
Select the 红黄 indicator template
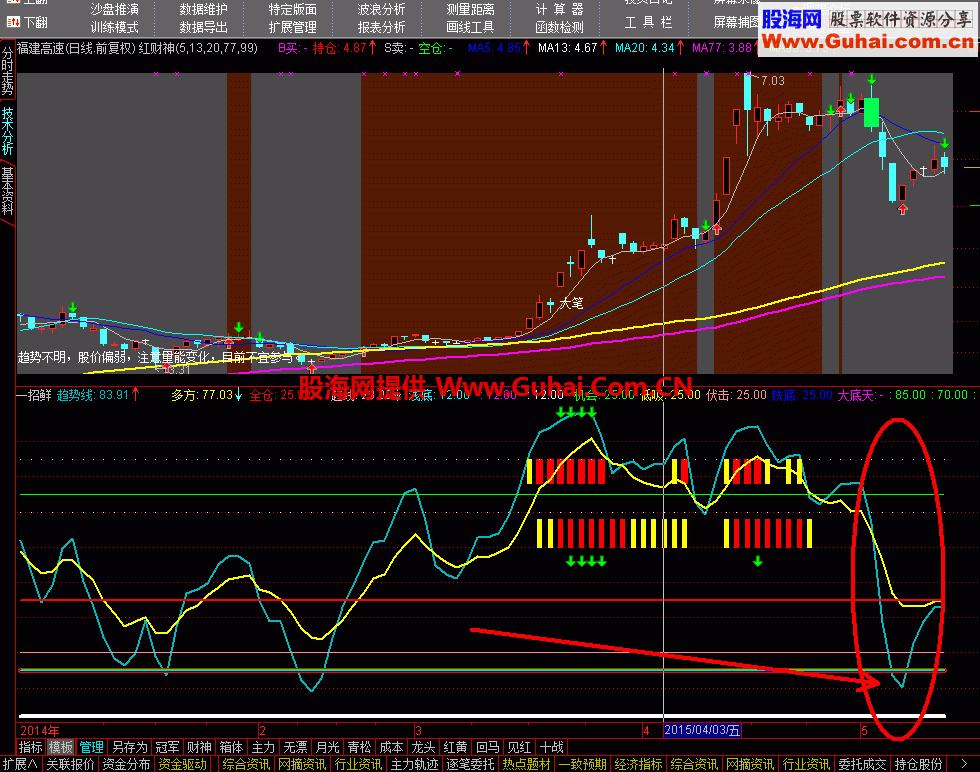[455, 747]
